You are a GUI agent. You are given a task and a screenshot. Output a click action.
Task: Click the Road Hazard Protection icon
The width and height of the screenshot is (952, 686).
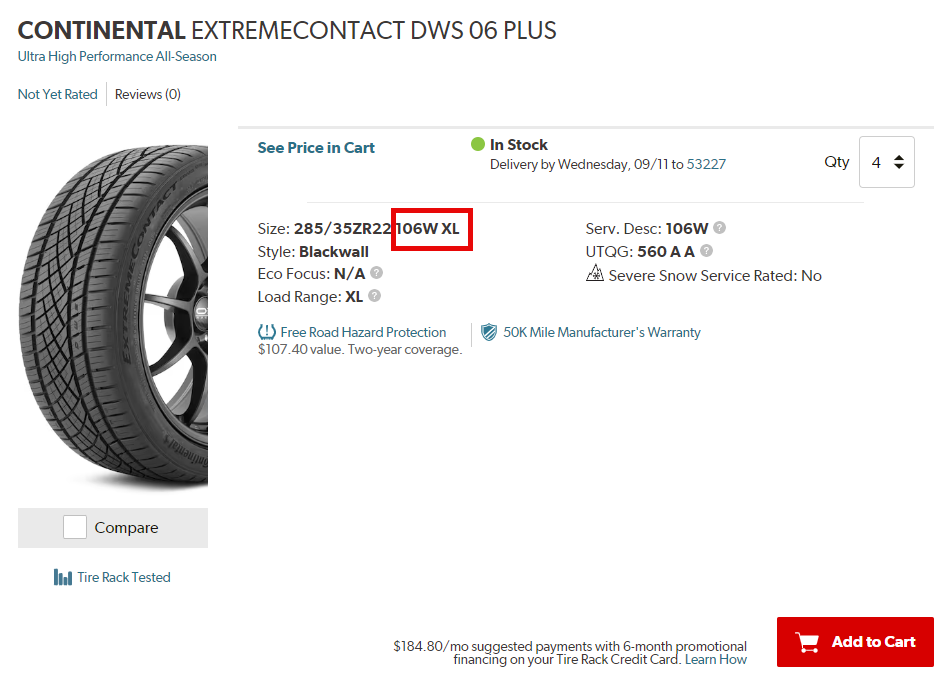click(266, 331)
